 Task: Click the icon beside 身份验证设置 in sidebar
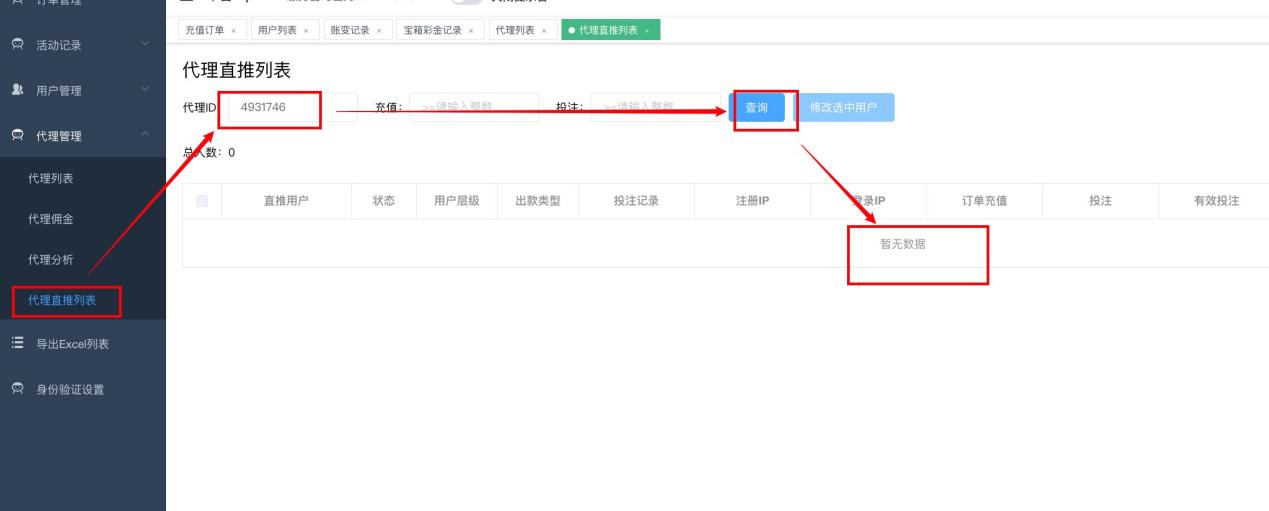tap(17, 390)
